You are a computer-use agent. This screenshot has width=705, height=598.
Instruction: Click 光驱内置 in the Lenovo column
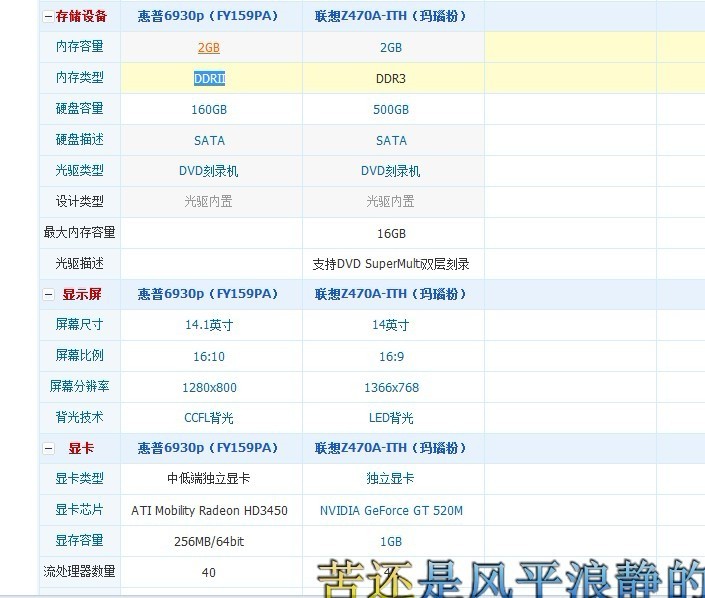[x=391, y=201]
